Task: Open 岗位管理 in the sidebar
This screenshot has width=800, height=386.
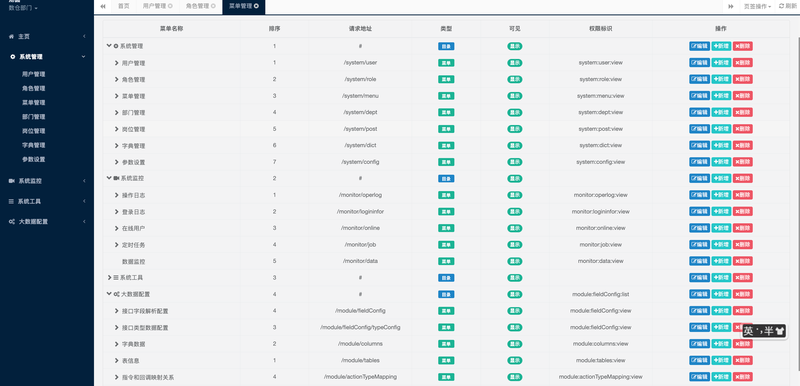Action: click(34, 131)
